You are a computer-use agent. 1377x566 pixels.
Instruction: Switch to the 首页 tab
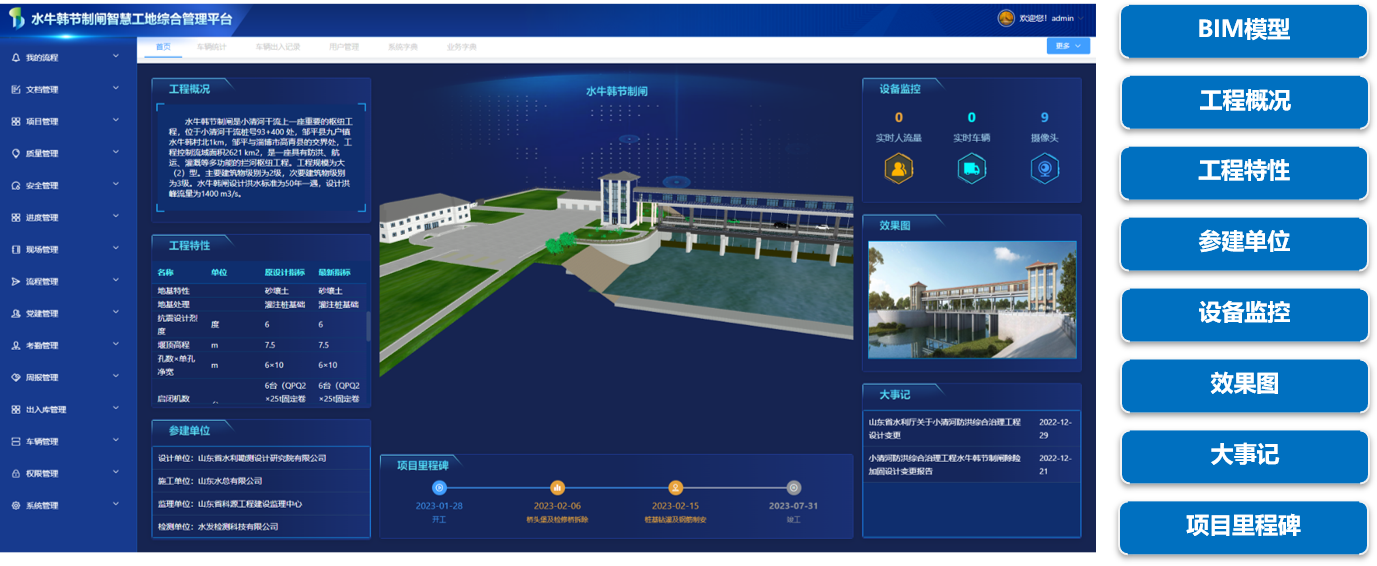click(x=164, y=47)
